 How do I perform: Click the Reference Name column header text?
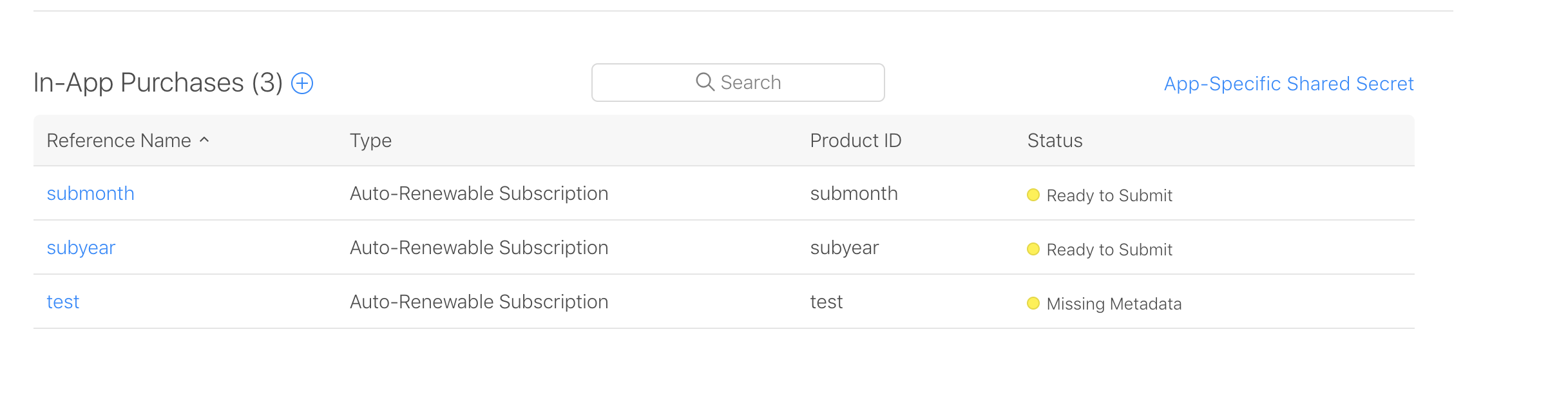pos(119,141)
